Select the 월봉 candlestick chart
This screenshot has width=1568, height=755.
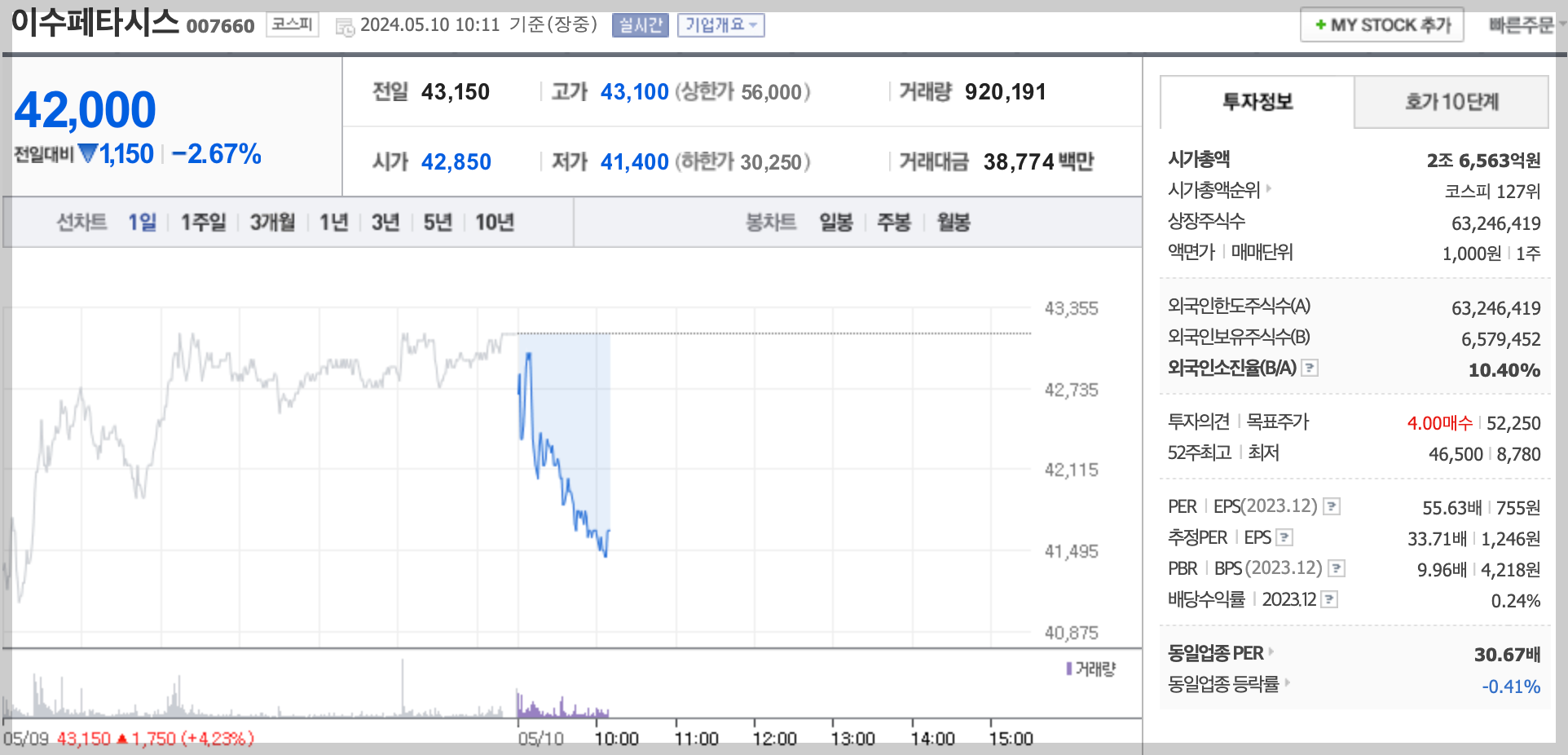954,222
